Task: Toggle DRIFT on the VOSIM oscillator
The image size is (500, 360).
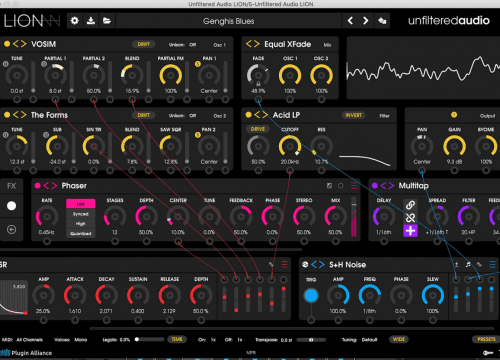Action: pyautogui.click(x=144, y=44)
